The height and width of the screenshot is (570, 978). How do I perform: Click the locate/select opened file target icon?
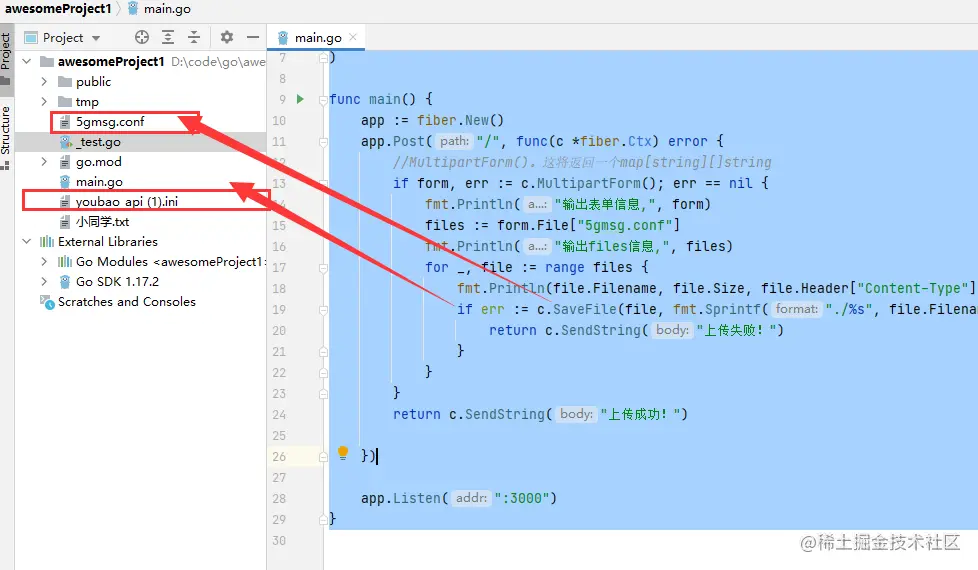[x=142, y=37]
